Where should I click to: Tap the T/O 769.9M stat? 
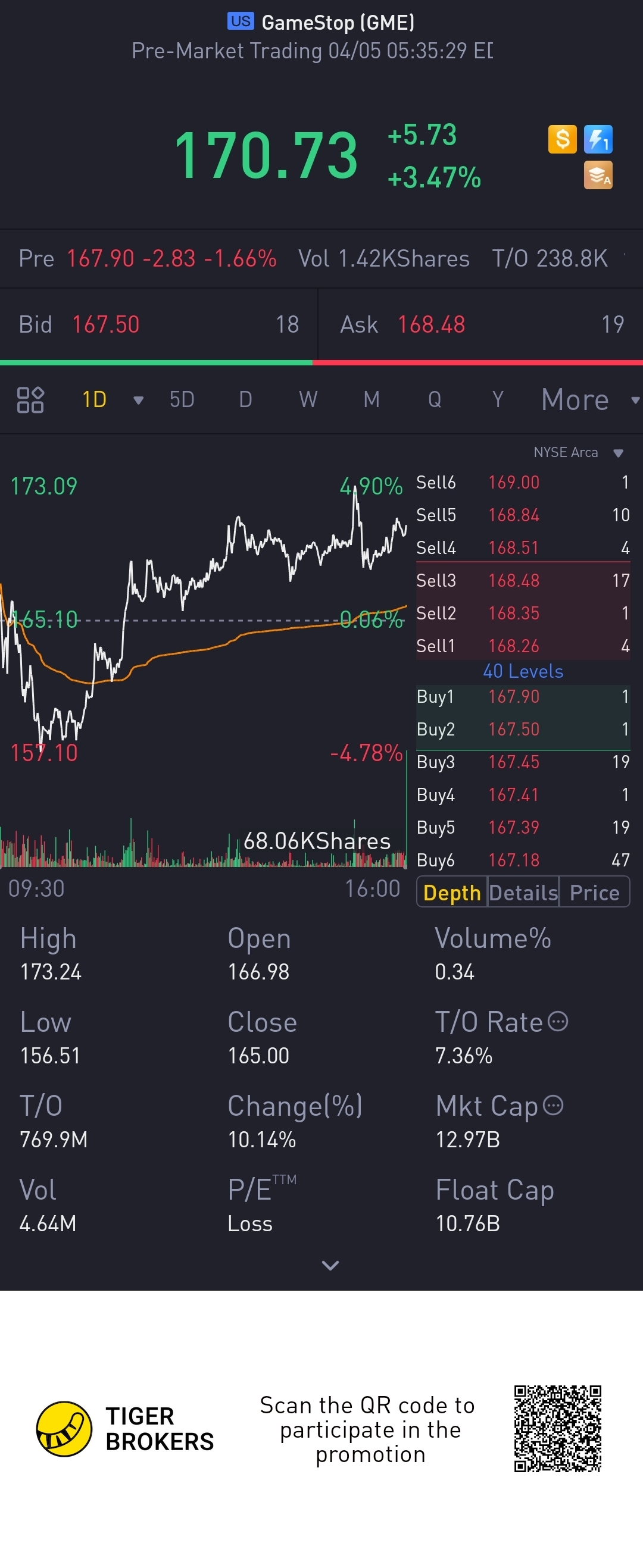(54, 1122)
